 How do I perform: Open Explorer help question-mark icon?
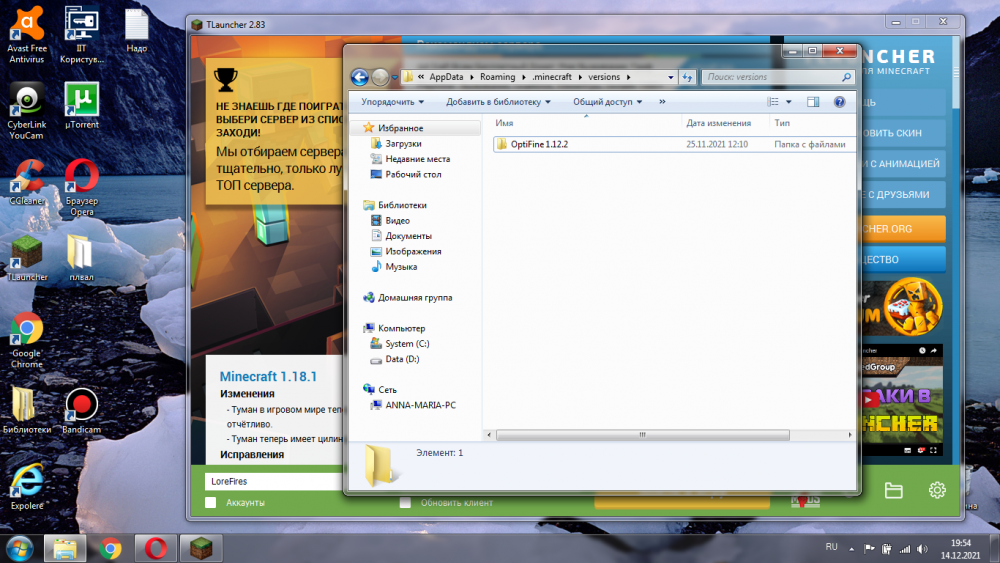[839, 102]
